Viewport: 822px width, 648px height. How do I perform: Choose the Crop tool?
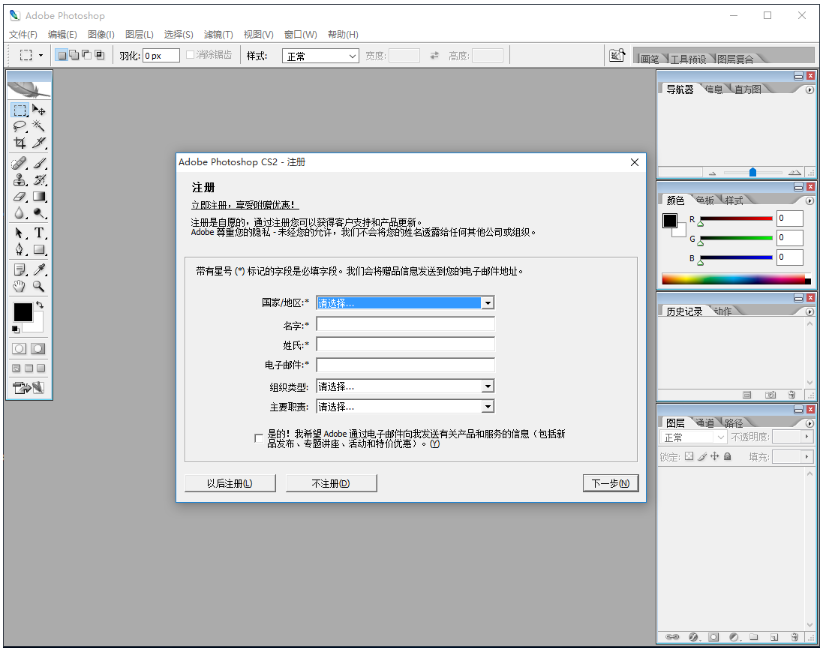[20, 144]
